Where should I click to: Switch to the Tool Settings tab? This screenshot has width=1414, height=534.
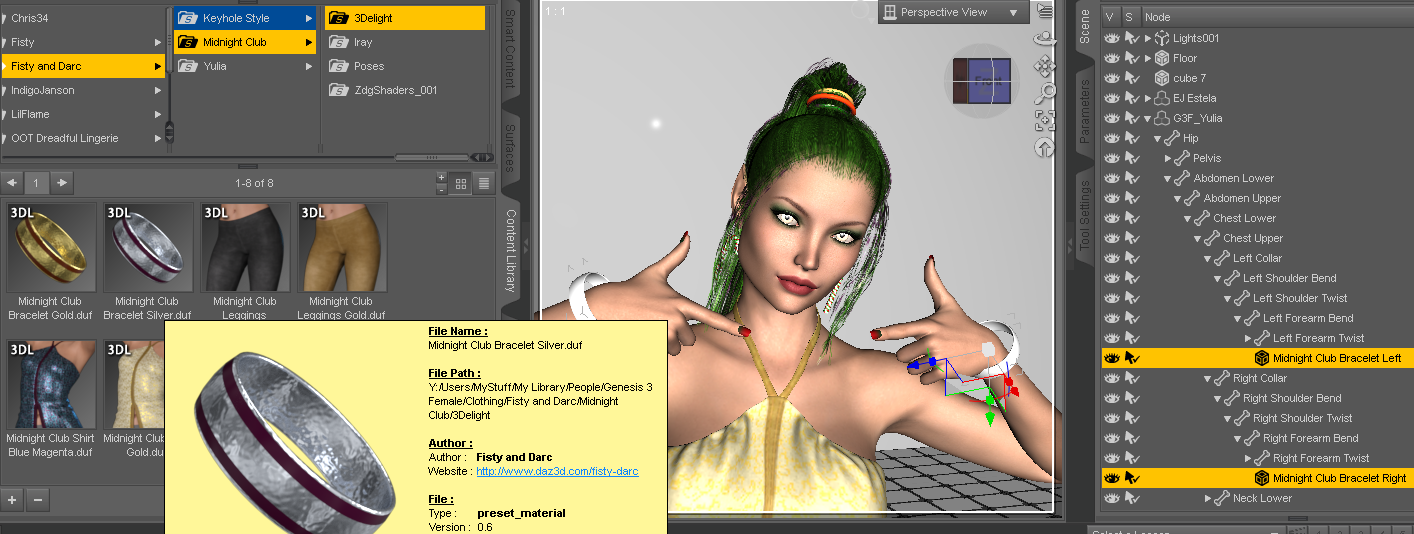[1085, 216]
